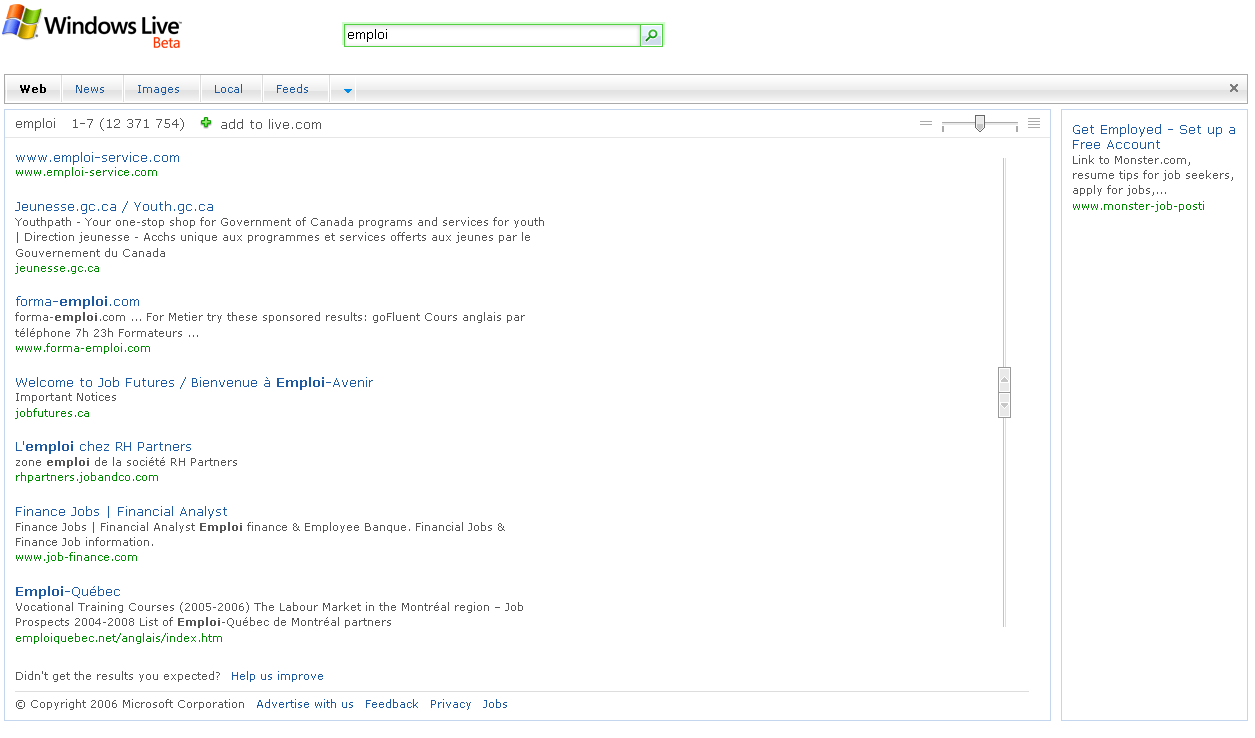Click green URL jeunesse.gc.ca

point(57,268)
